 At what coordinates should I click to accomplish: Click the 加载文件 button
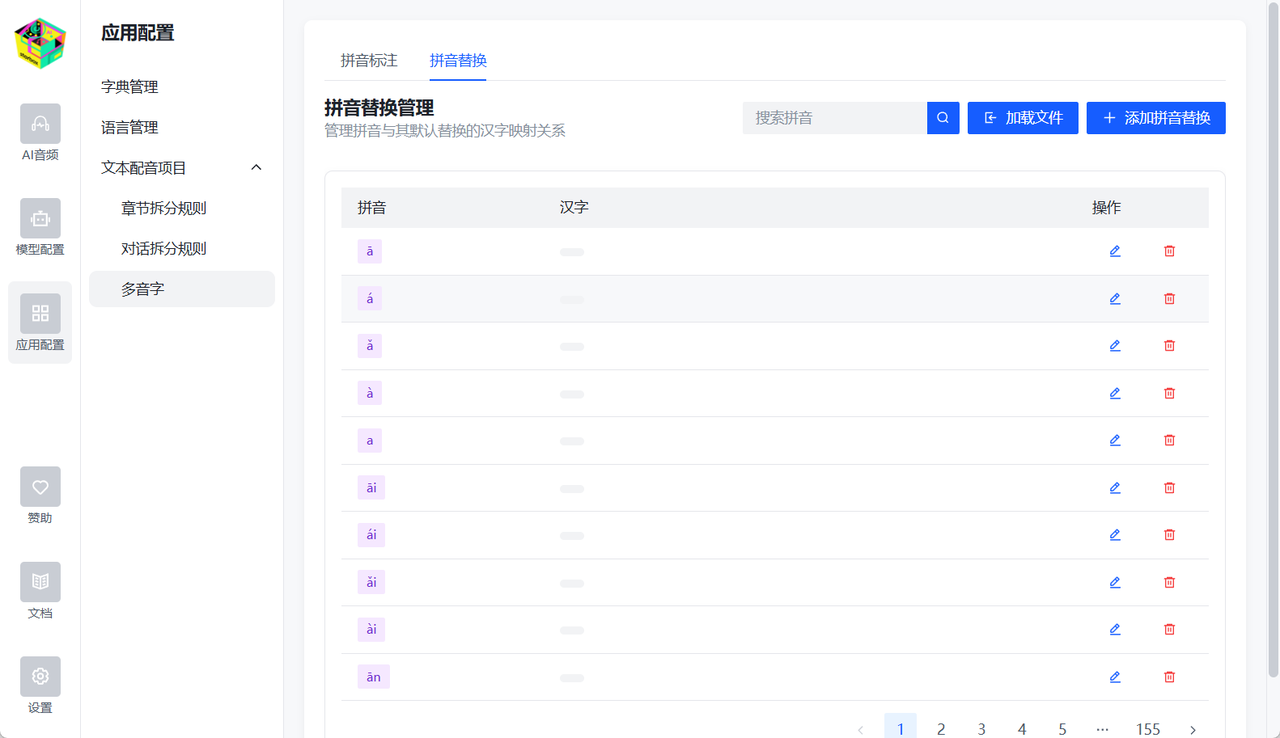pos(1022,117)
